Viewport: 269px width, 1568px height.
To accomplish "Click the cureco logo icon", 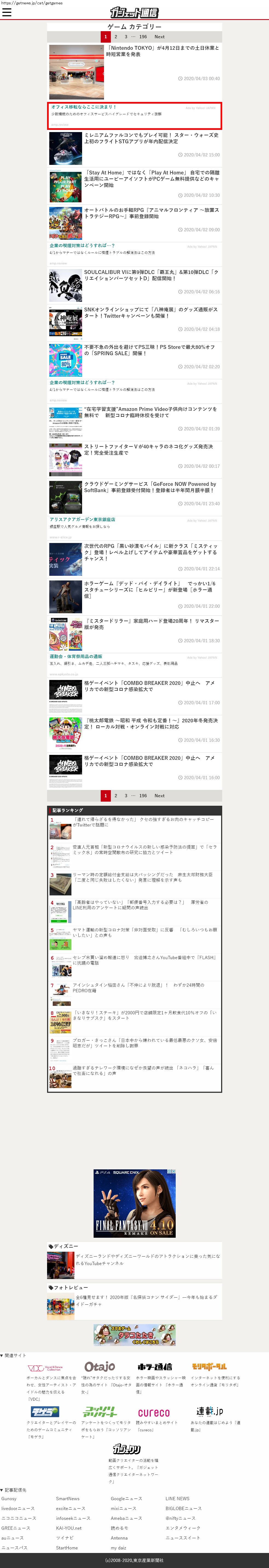I will click(154, 1413).
